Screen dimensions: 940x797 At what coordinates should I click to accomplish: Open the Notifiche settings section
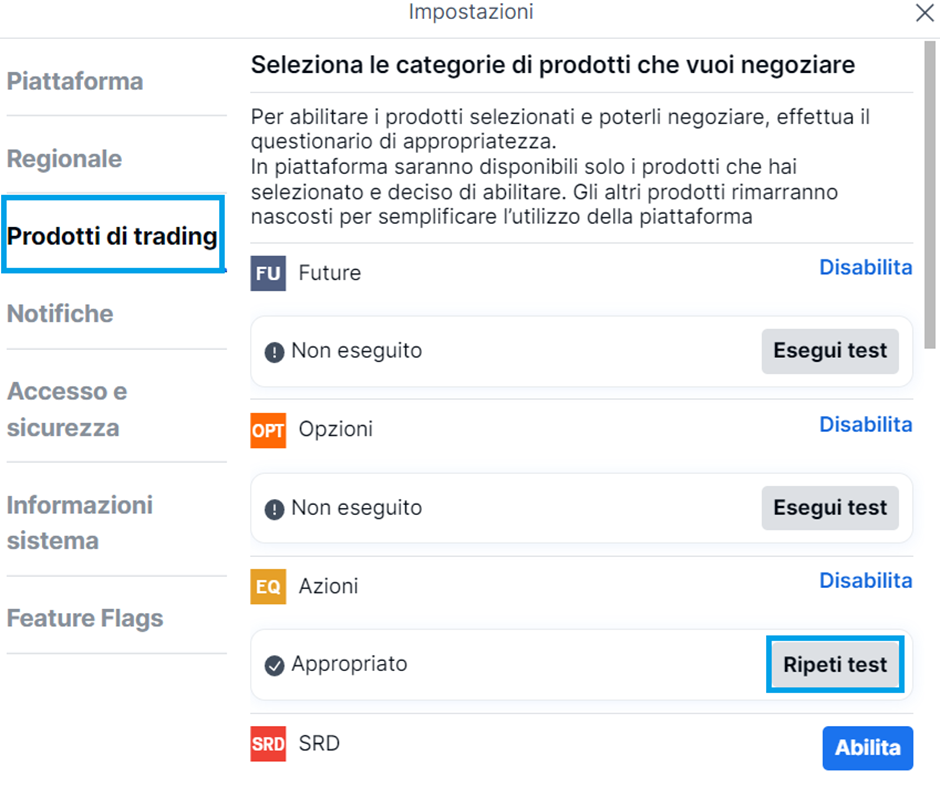pyautogui.click(x=60, y=314)
